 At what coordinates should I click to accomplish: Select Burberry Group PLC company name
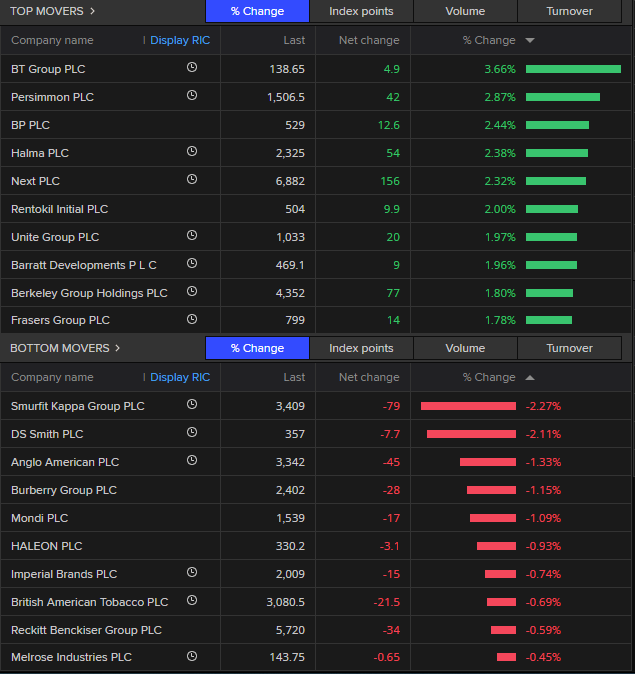click(64, 490)
